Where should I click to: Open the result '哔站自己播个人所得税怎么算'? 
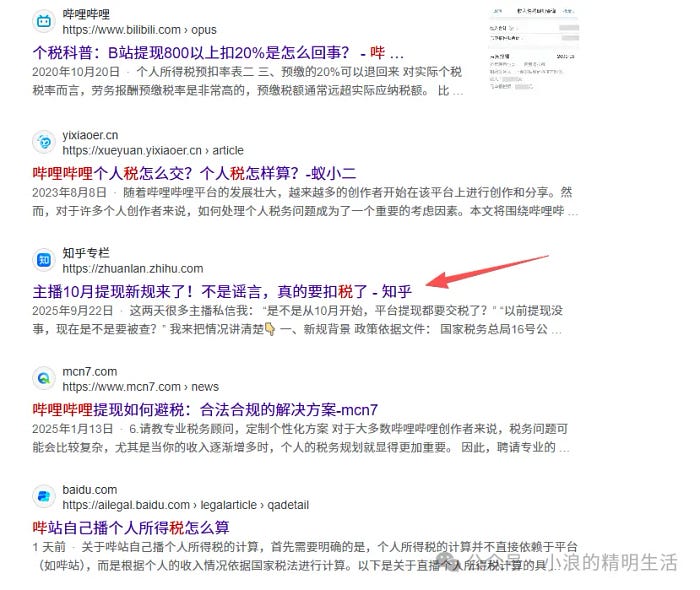pyautogui.click(x=131, y=528)
